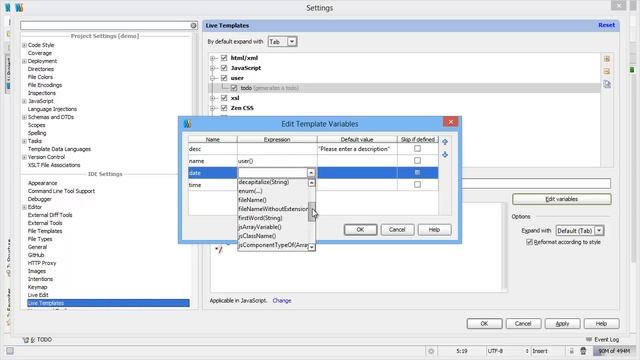Click the user() expression cell for name

click(x=277, y=161)
